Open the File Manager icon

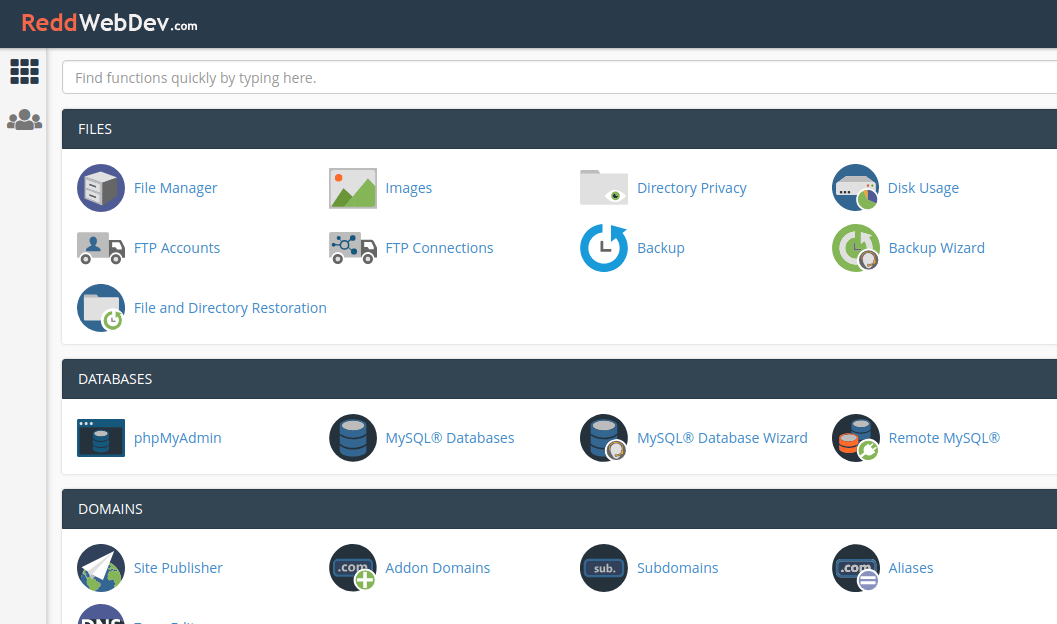click(101, 188)
